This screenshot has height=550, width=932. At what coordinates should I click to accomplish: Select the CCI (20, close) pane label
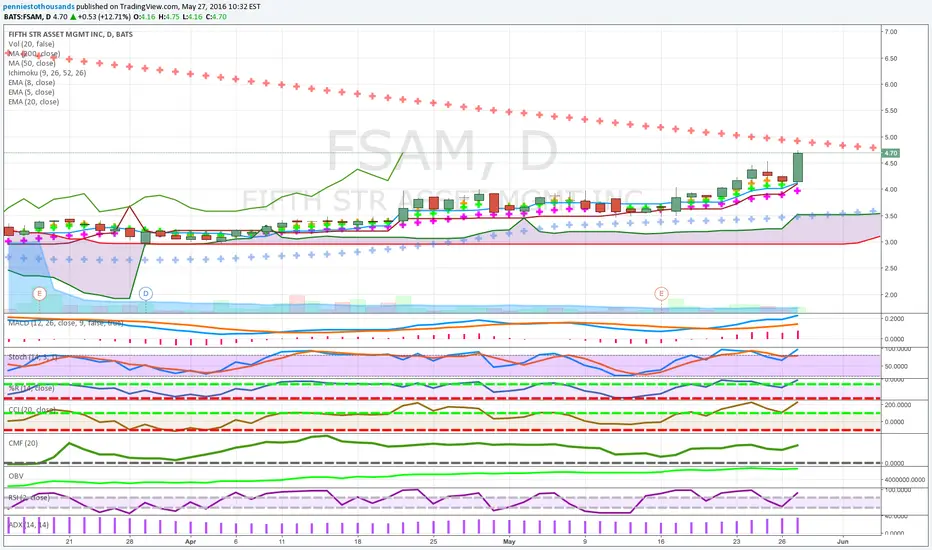[x=32, y=410]
